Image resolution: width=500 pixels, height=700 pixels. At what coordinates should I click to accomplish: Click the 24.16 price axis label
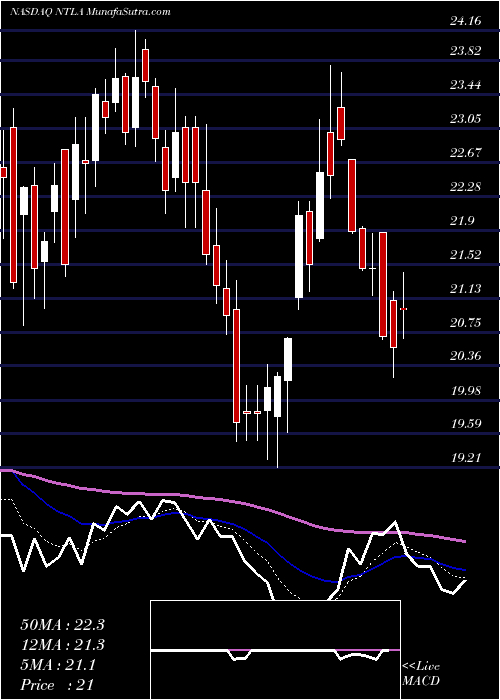pos(466,21)
